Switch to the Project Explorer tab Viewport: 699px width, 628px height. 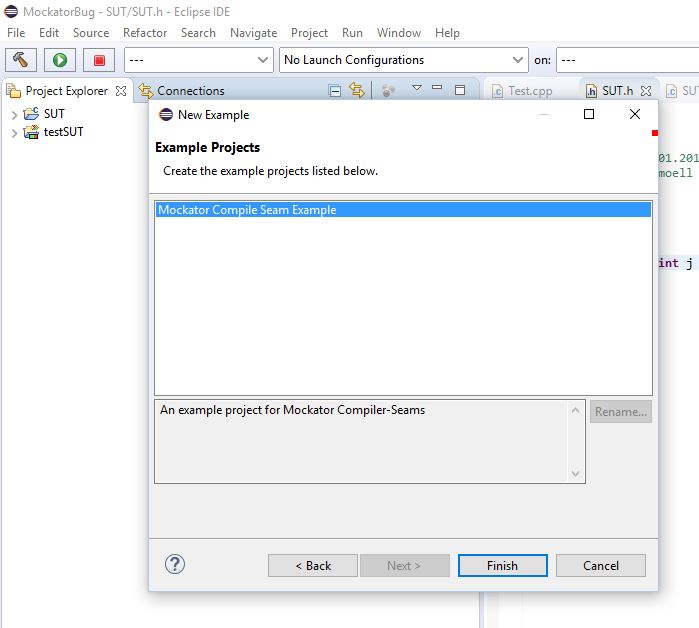coord(66,91)
